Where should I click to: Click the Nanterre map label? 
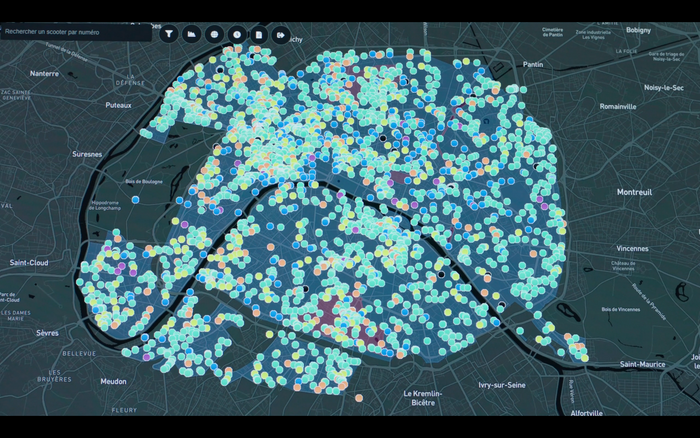[45, 73]
